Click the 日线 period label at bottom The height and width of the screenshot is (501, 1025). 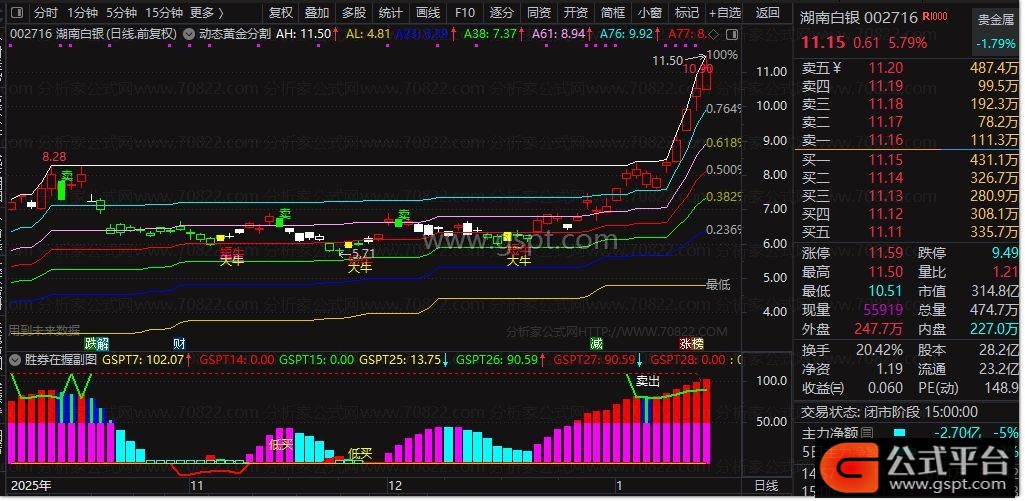(x=765, y=485)
